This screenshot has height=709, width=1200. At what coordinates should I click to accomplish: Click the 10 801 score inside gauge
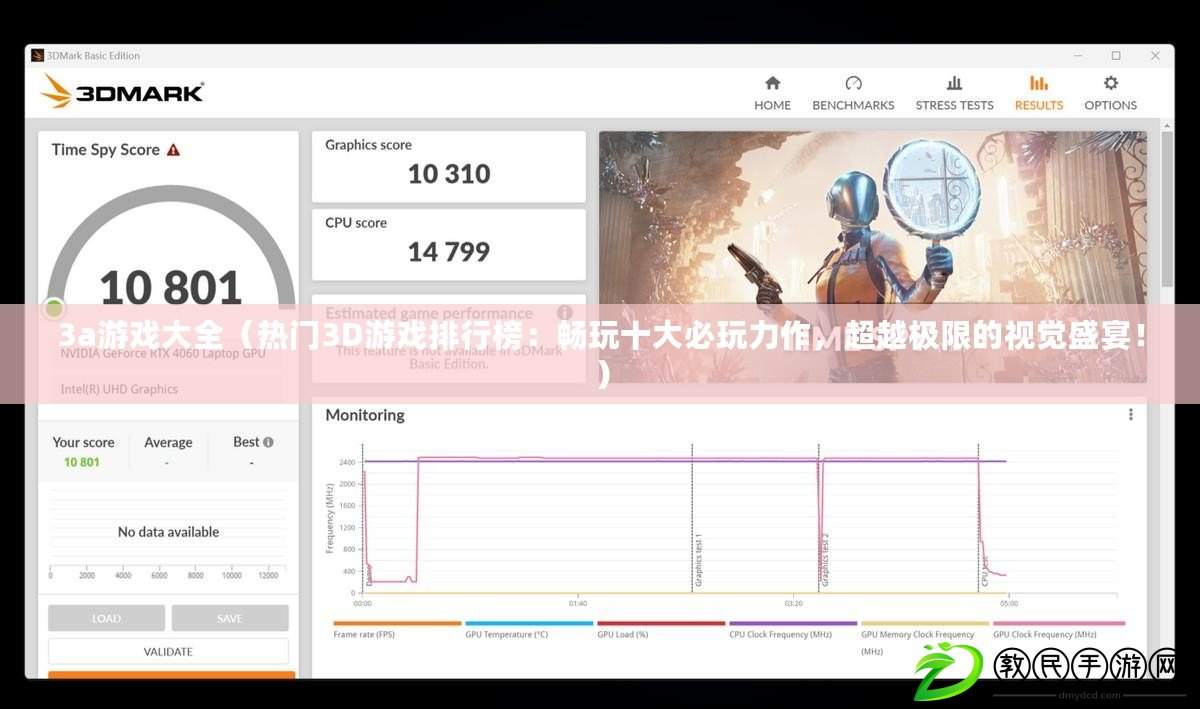click(x=170, y=288)
